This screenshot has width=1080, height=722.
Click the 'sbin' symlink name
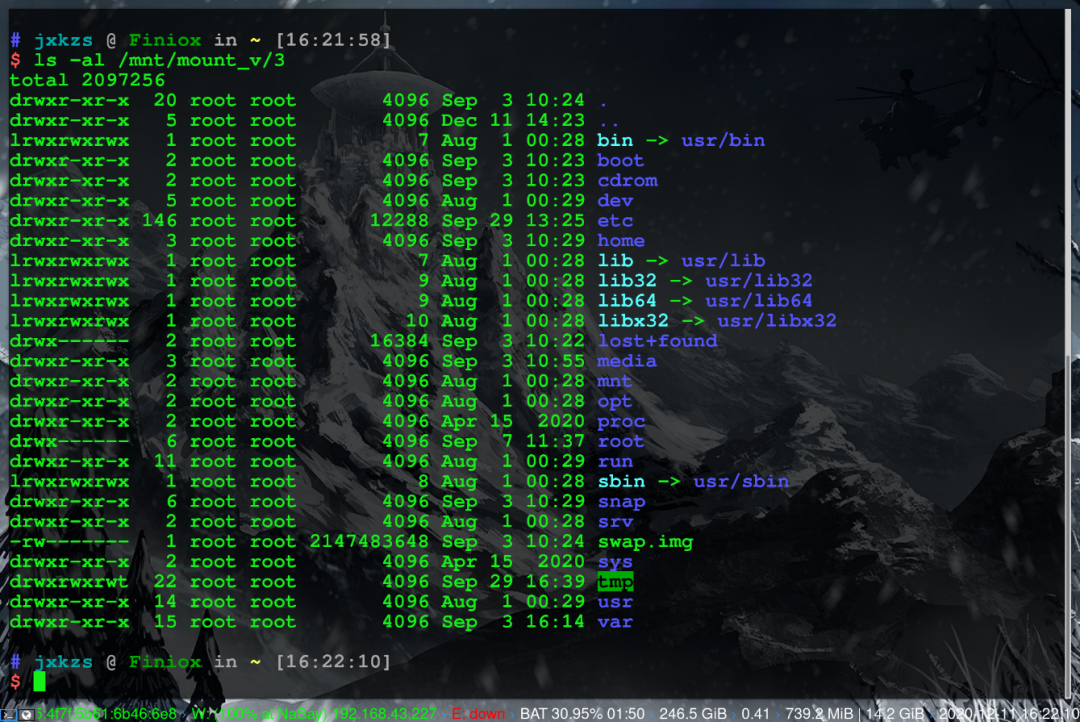point(621,481)
